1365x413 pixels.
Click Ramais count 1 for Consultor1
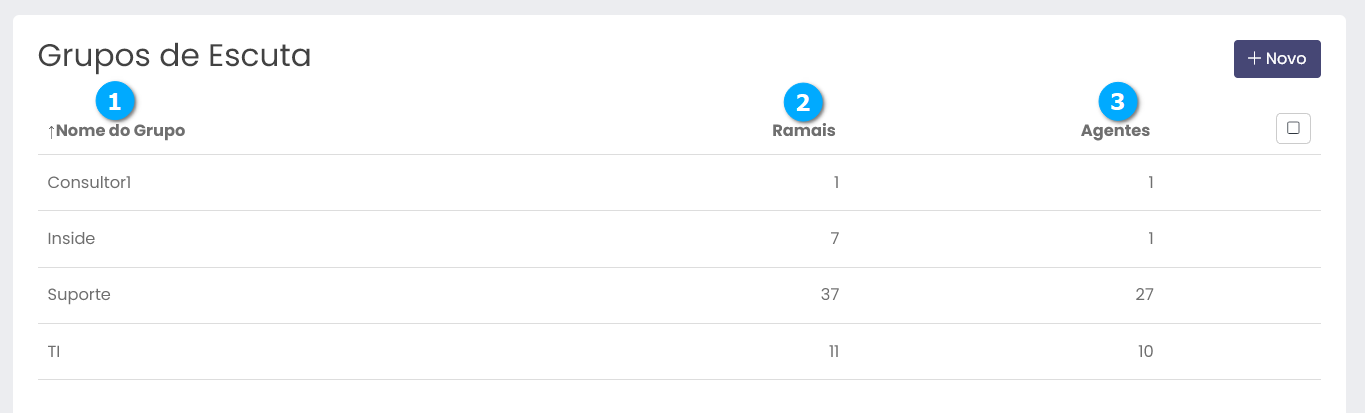(835, 183)
